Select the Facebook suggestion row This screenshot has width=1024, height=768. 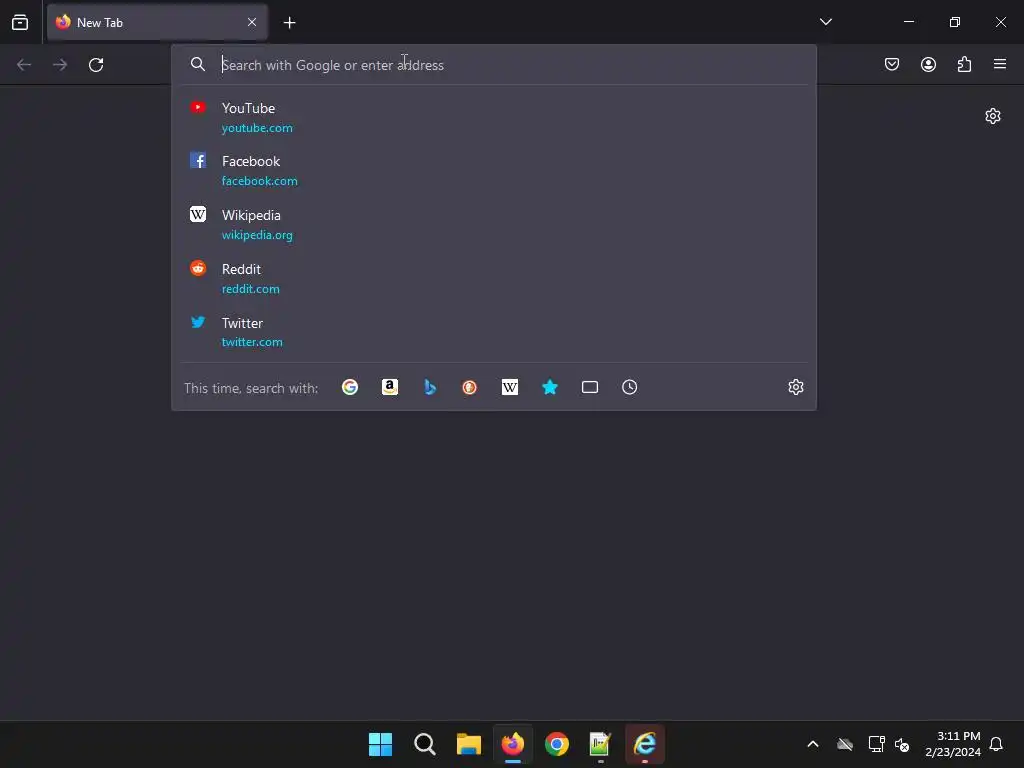pos(494,170)
